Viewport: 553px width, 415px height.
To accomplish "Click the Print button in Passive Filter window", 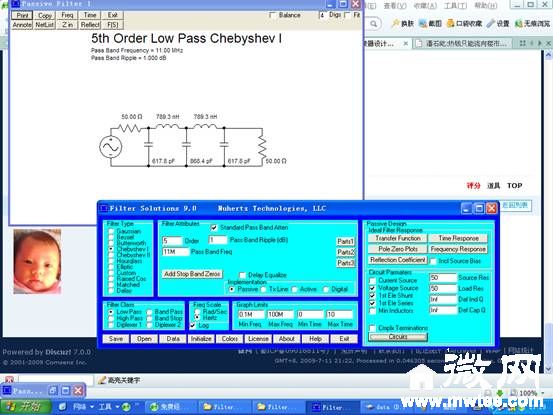I will tap(22, 16).
